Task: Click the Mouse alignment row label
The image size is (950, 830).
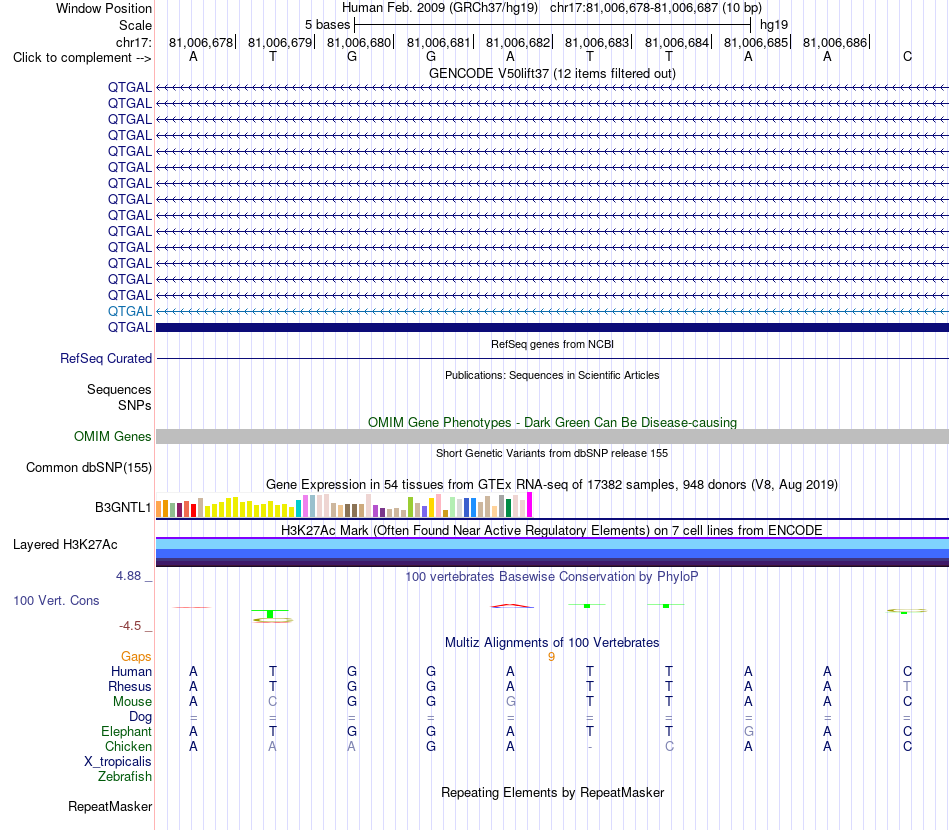Action: 132,702
